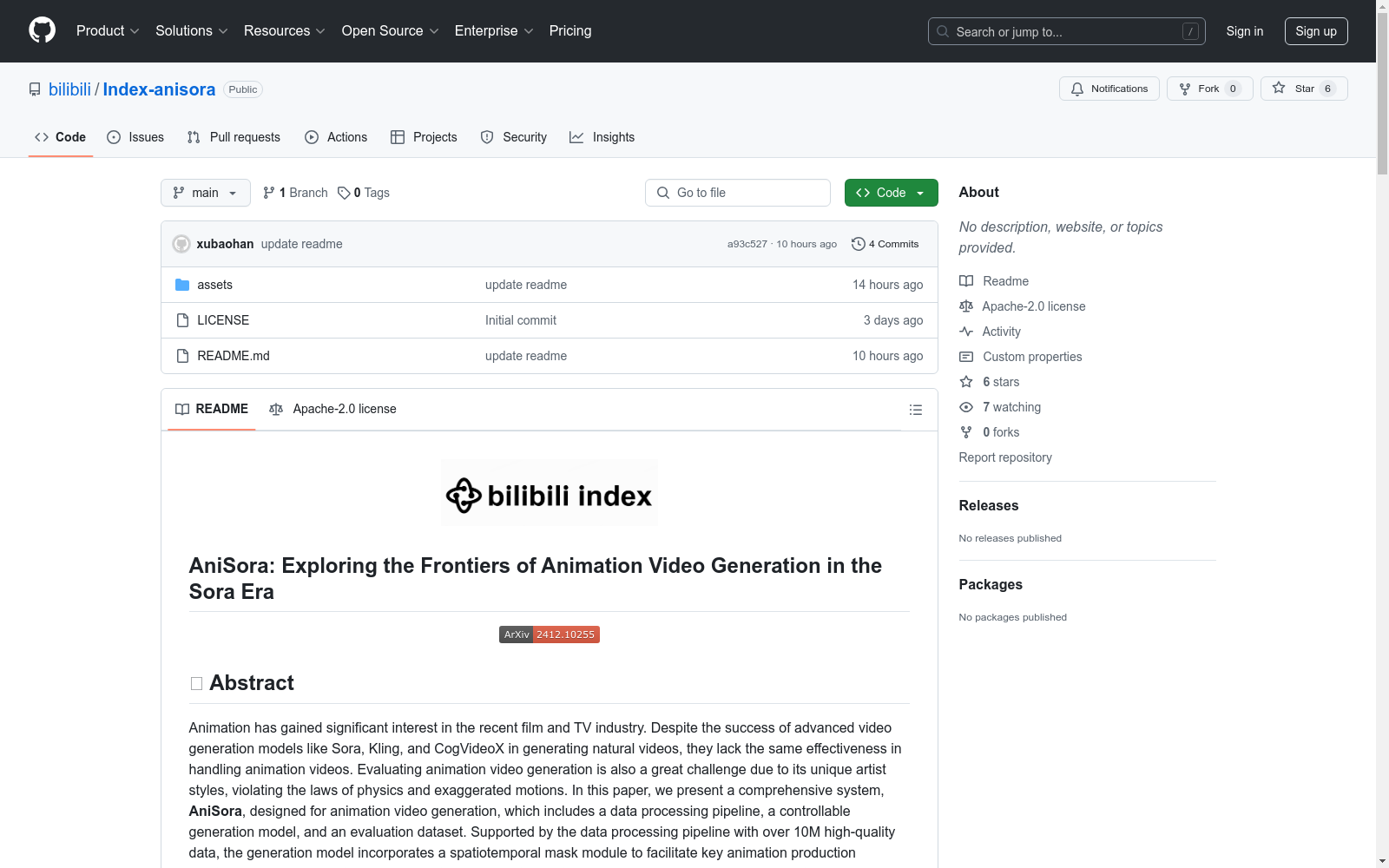Click the scale icon beside Apache-2.0 license
Viewport: 1389px width, 868px height.
[x=966, y=306]
